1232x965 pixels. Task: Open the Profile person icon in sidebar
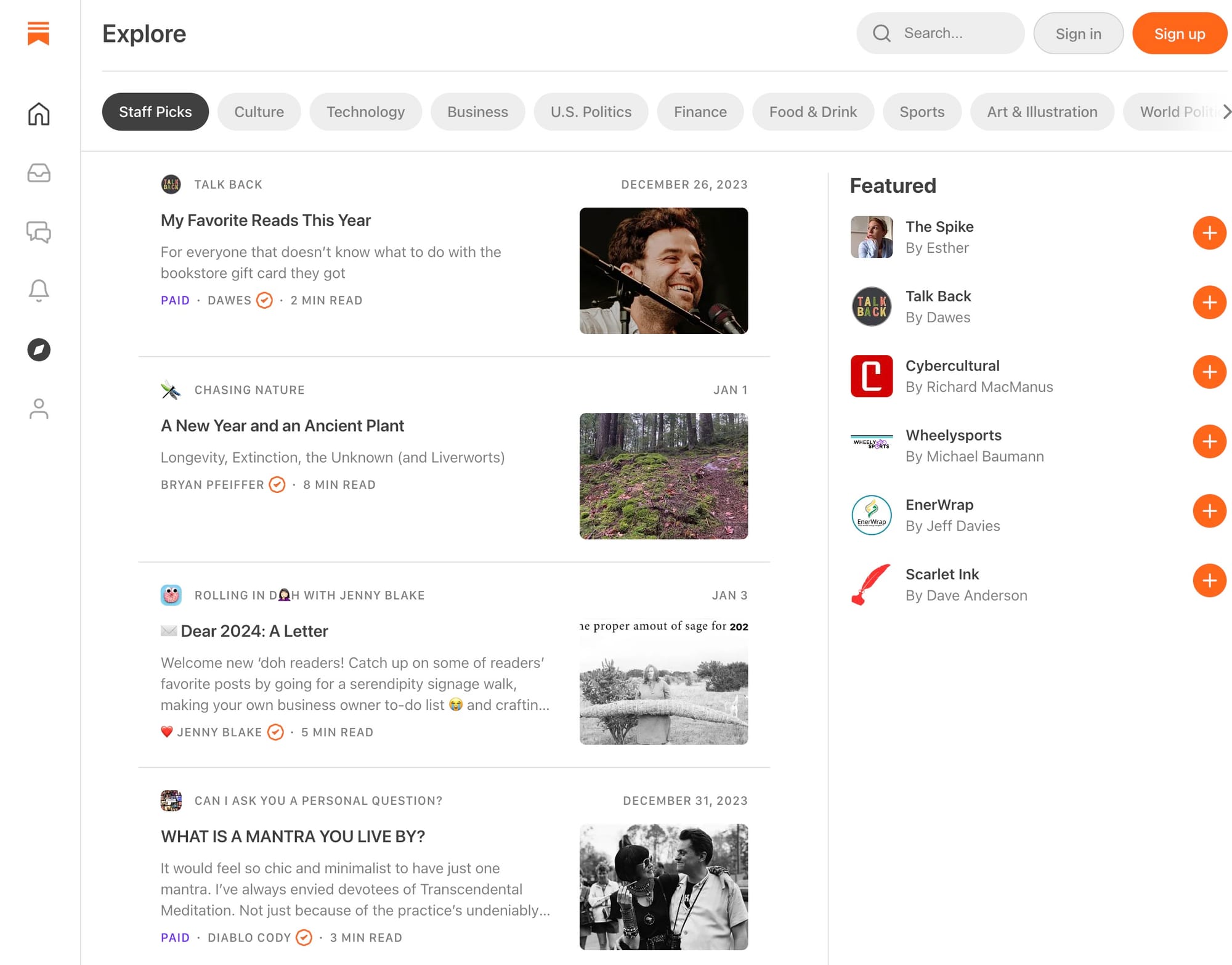coord(38,409)
